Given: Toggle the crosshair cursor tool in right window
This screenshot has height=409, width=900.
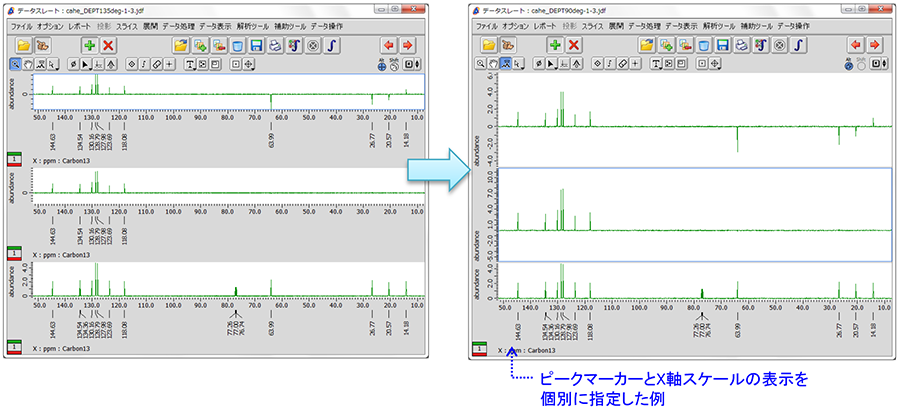Looking at the screenshot, I should click(x=635, y=63).
